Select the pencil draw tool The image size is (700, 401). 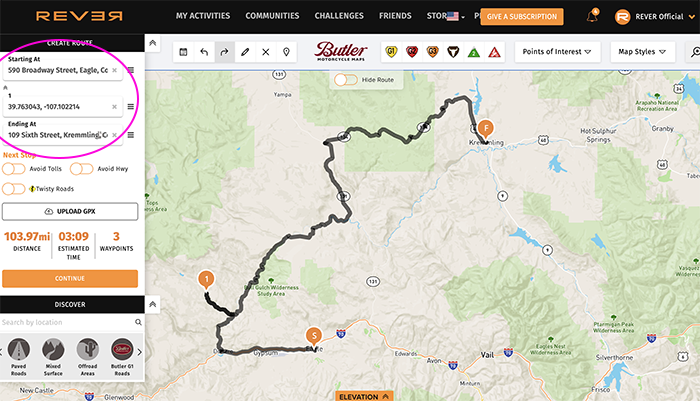(245, 52)
